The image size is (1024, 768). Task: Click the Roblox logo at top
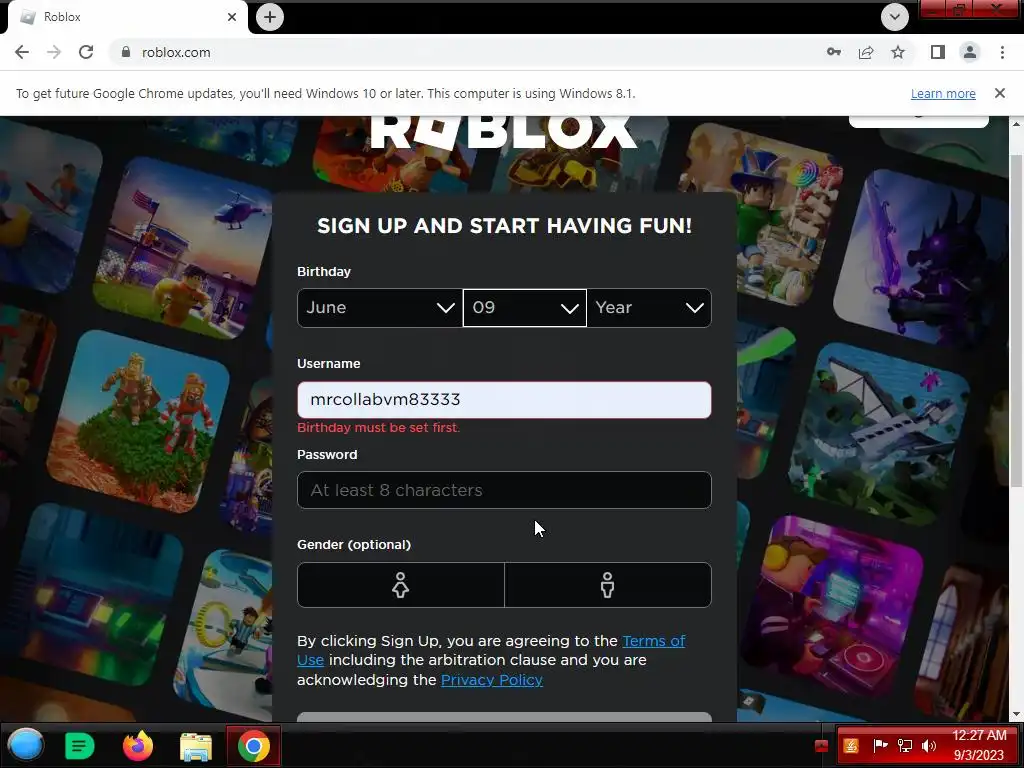pos(504,132)
